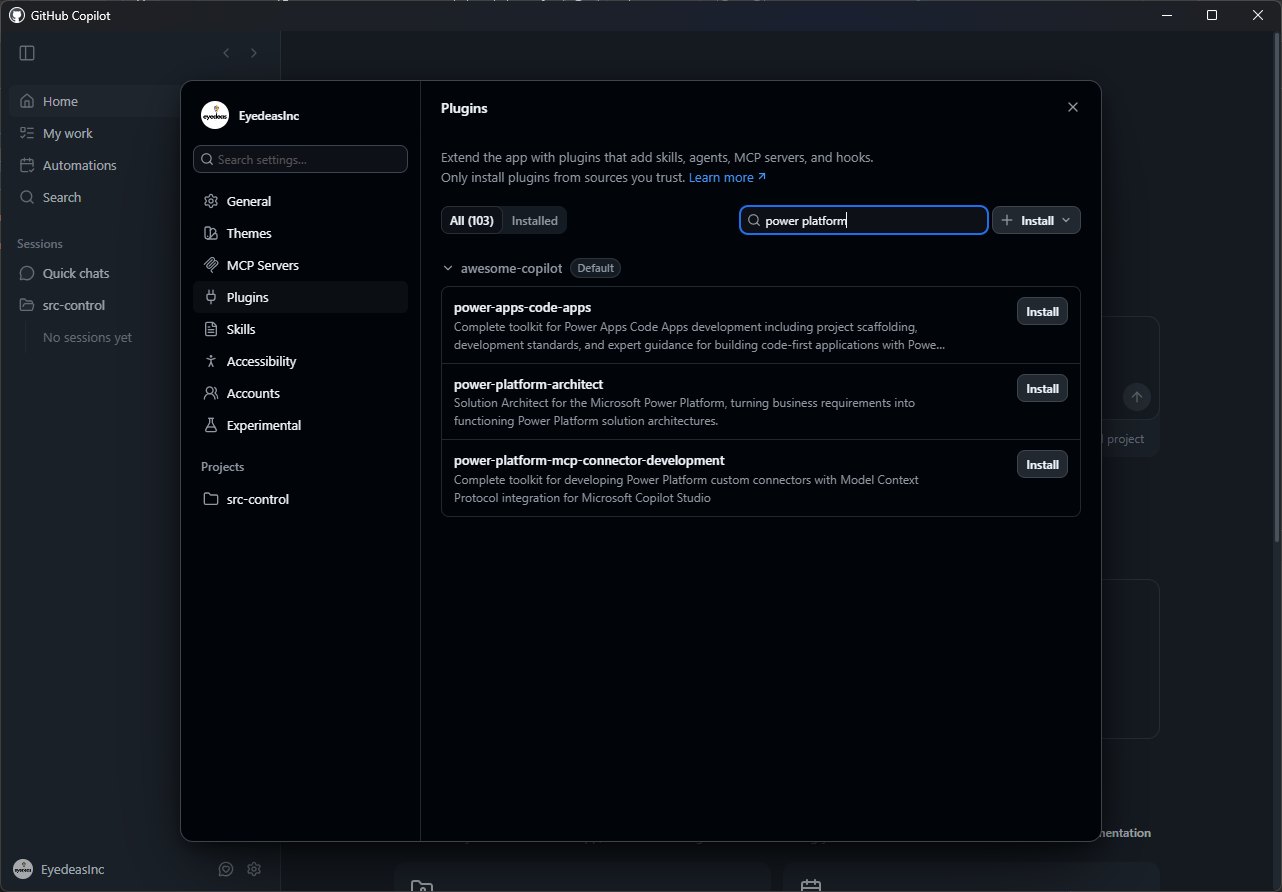Click 'No sessions yet' text
1282x892 pixels.
pos(87,337)
